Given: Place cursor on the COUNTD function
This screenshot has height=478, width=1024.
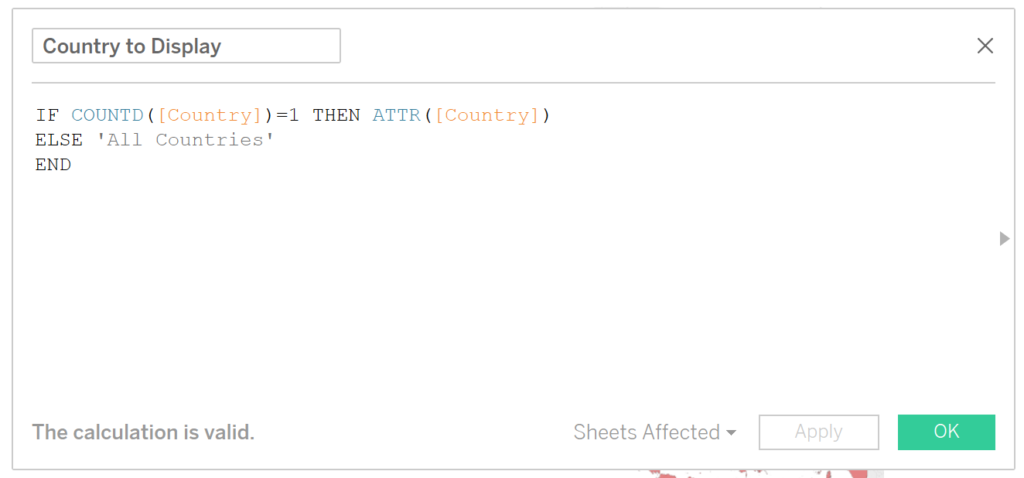Looking at the screenshot, I should coord(108,116).
